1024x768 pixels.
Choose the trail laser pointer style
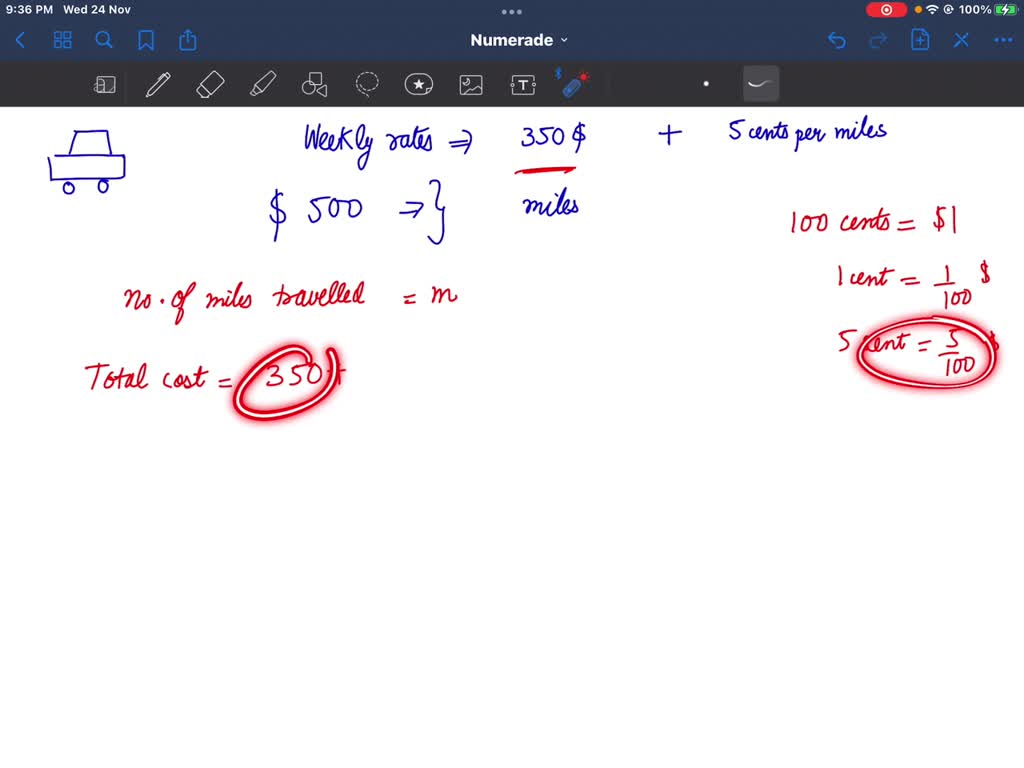761,84
